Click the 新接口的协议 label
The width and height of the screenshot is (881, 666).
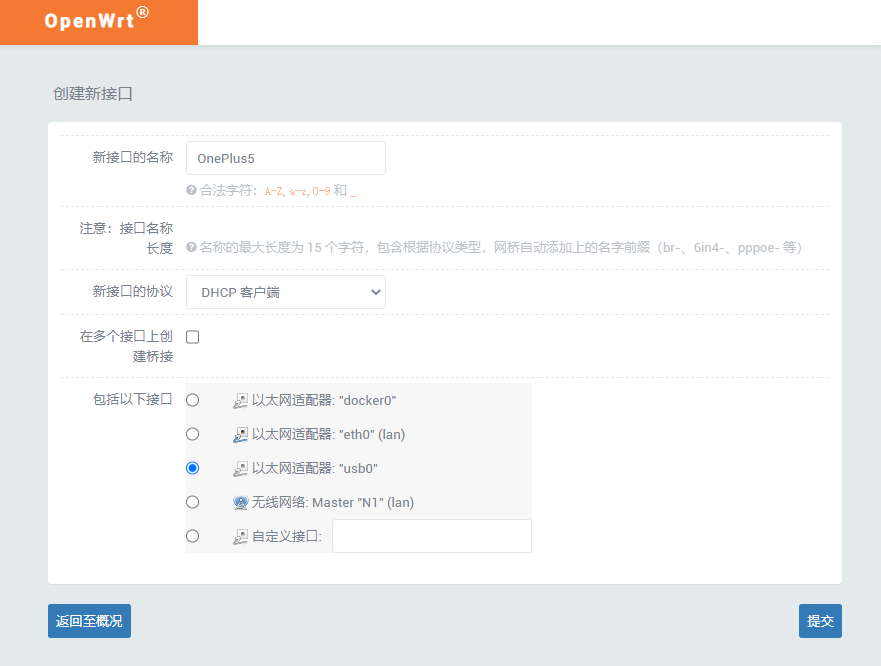click(x=133, y=291)
